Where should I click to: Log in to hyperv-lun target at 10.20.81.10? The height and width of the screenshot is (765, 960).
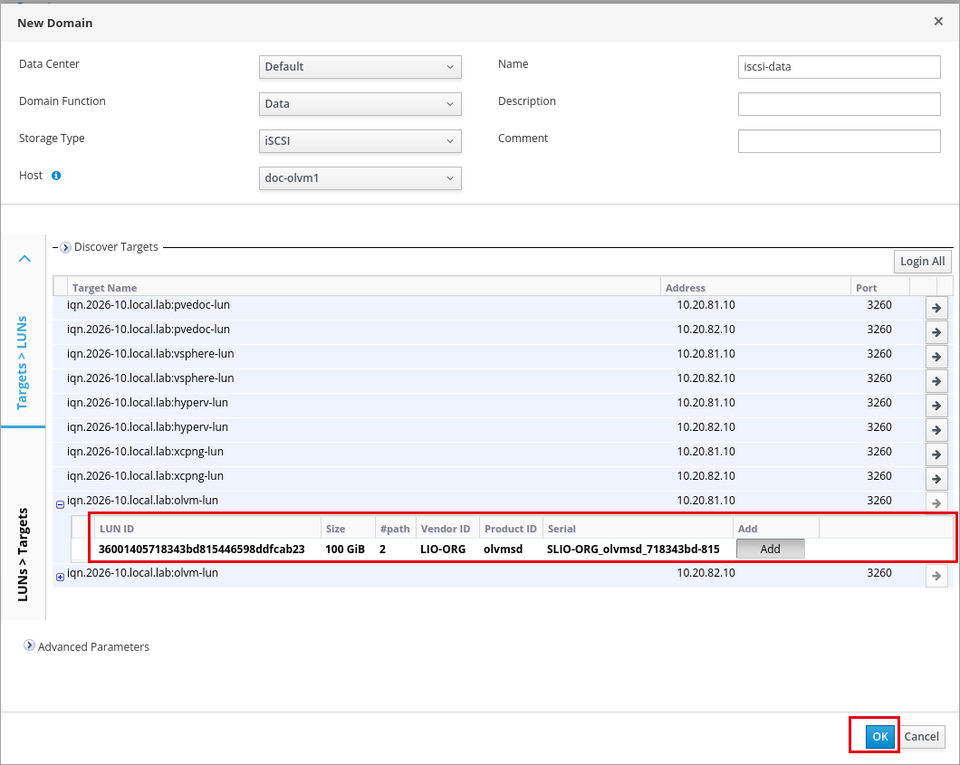point(936,406)
